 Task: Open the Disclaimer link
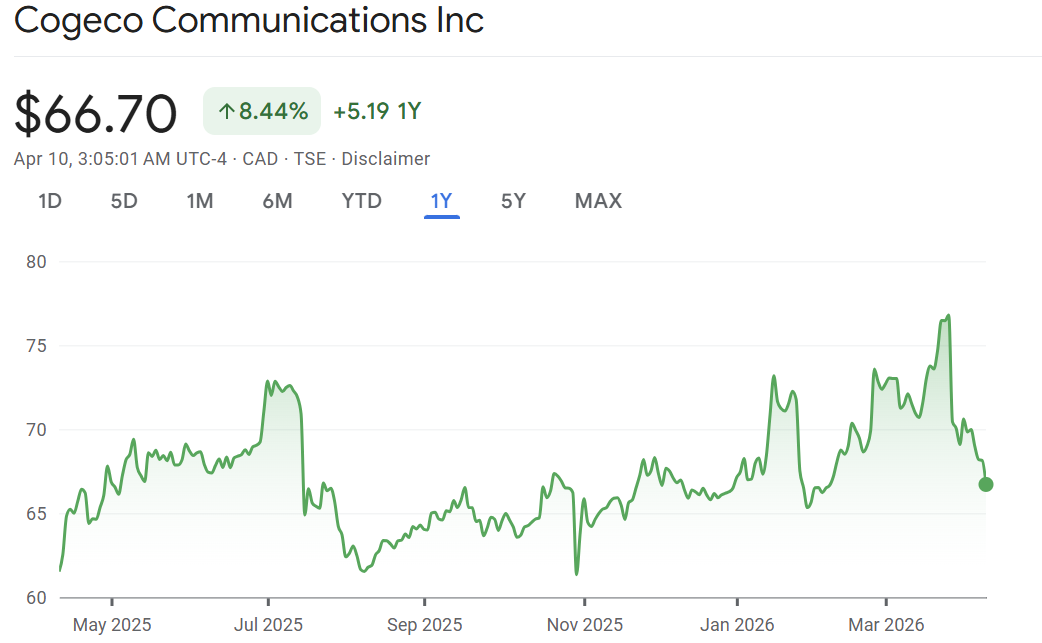386,159
